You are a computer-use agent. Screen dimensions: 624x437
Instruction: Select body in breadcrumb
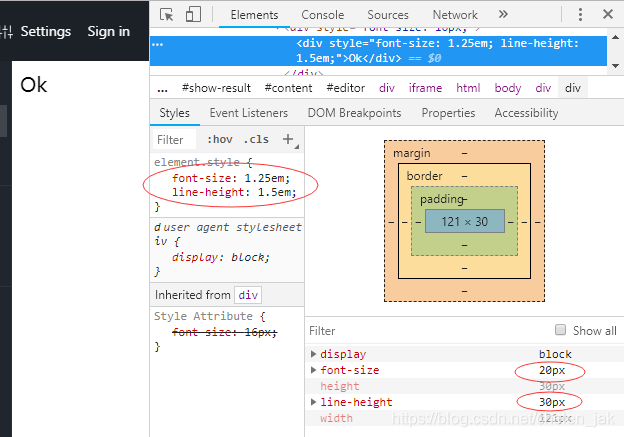(x=507, y=88)
